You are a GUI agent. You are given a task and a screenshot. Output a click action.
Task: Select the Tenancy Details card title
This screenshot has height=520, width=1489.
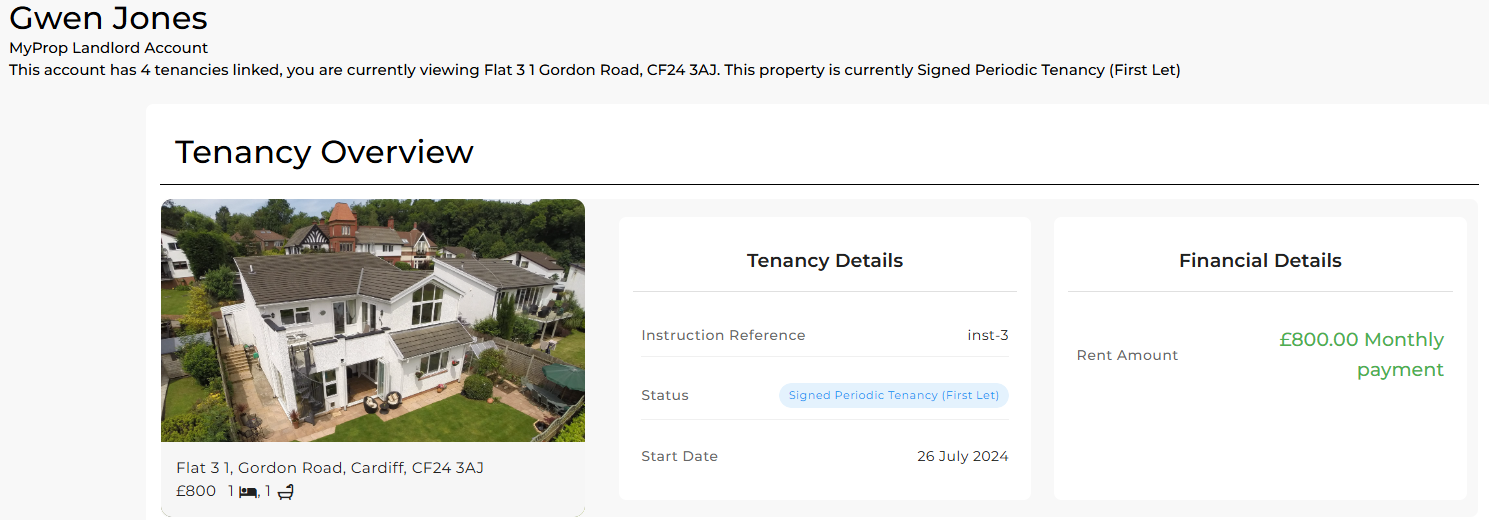[x=824, y=261]
